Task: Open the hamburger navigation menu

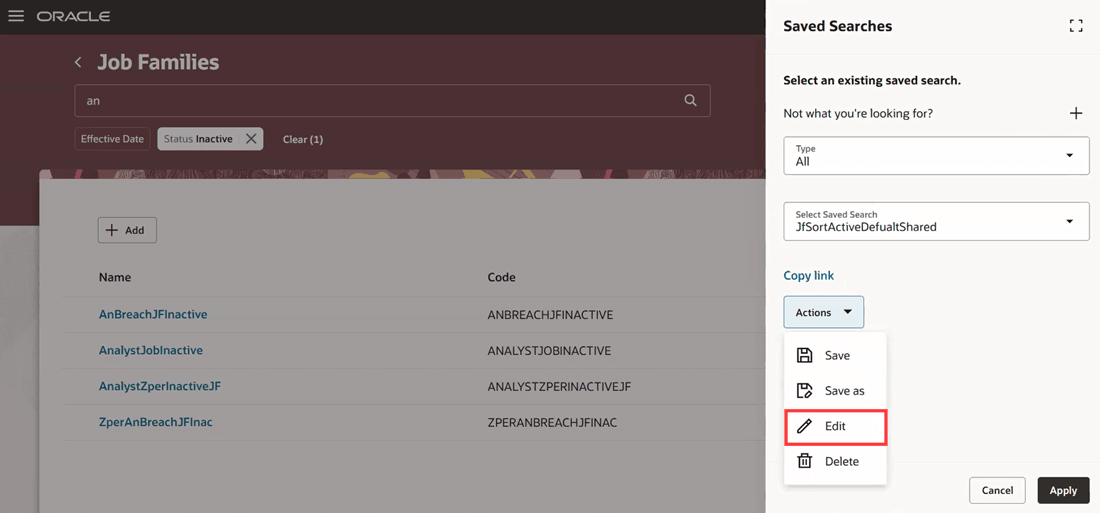Action: 16,15
